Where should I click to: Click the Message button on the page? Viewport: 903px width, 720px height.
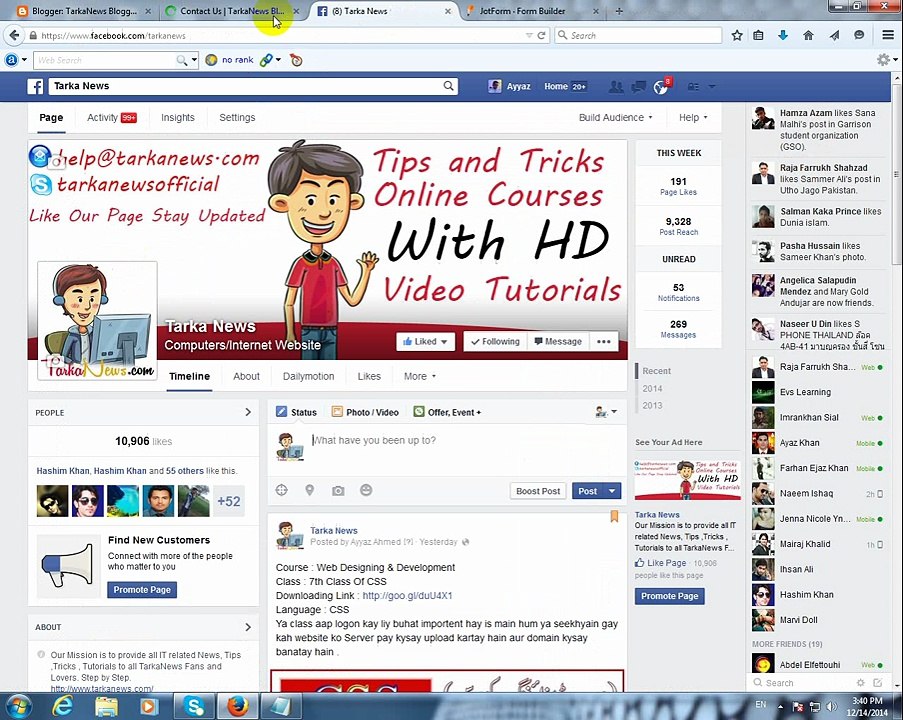(x=558, y=342)
